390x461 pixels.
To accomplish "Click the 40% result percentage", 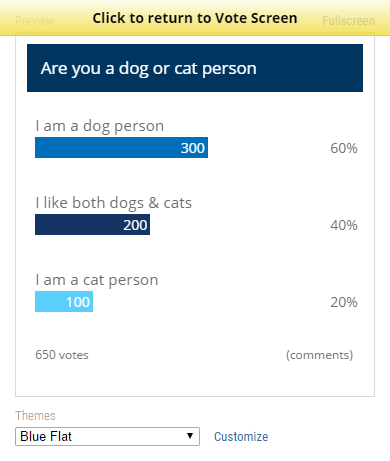I will [x=344, y=225].
